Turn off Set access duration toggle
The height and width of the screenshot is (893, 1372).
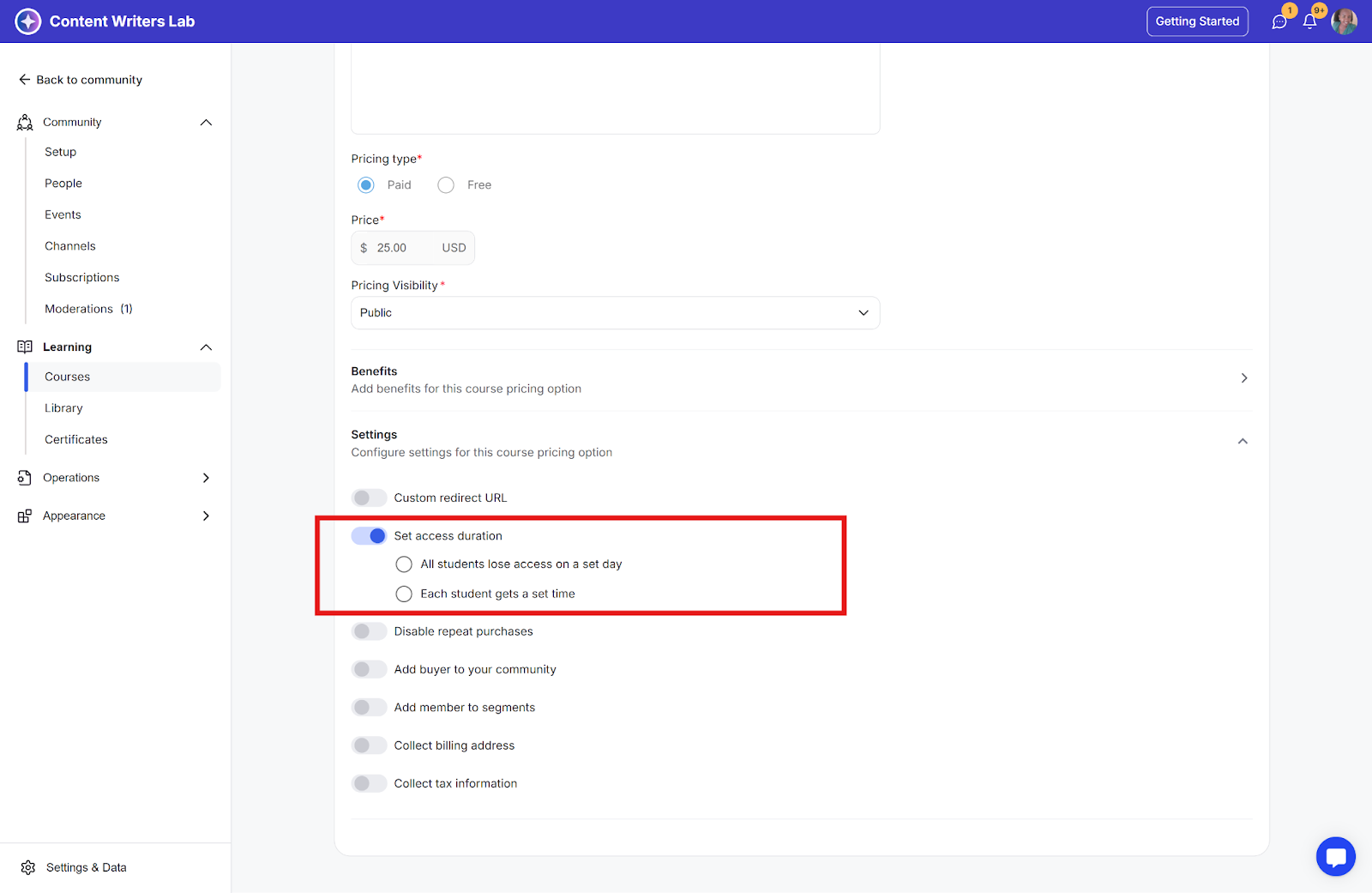[369, 536]
